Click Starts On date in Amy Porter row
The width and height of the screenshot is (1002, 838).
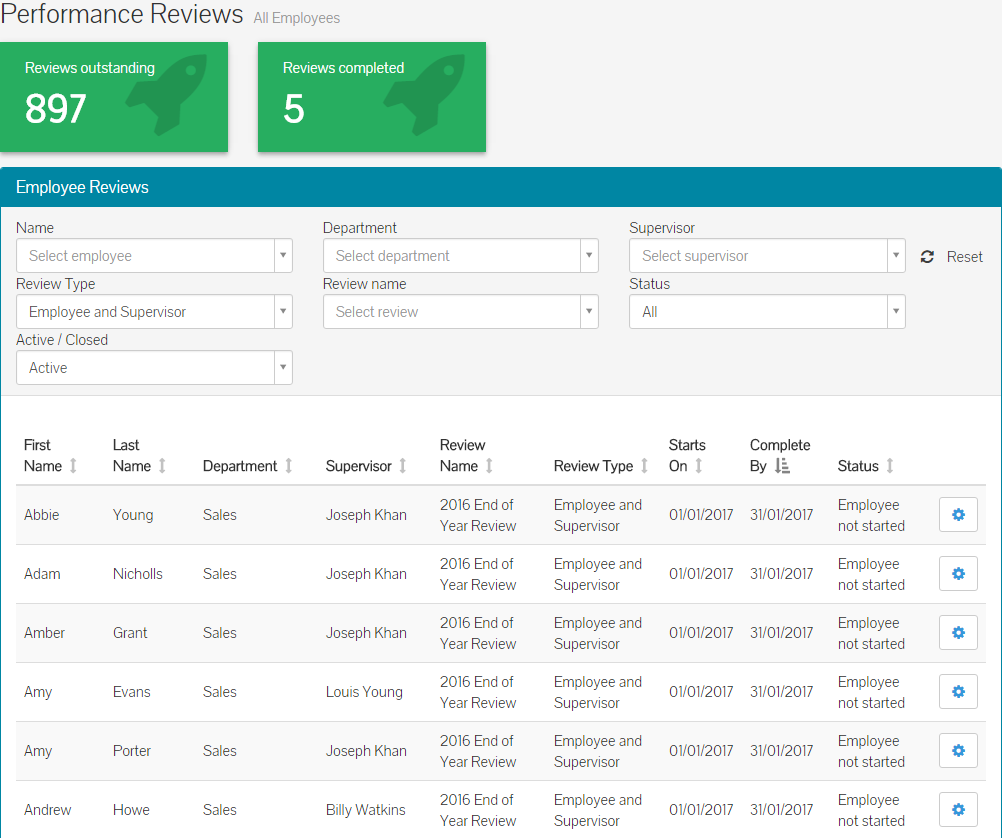[x=701, y=750]
